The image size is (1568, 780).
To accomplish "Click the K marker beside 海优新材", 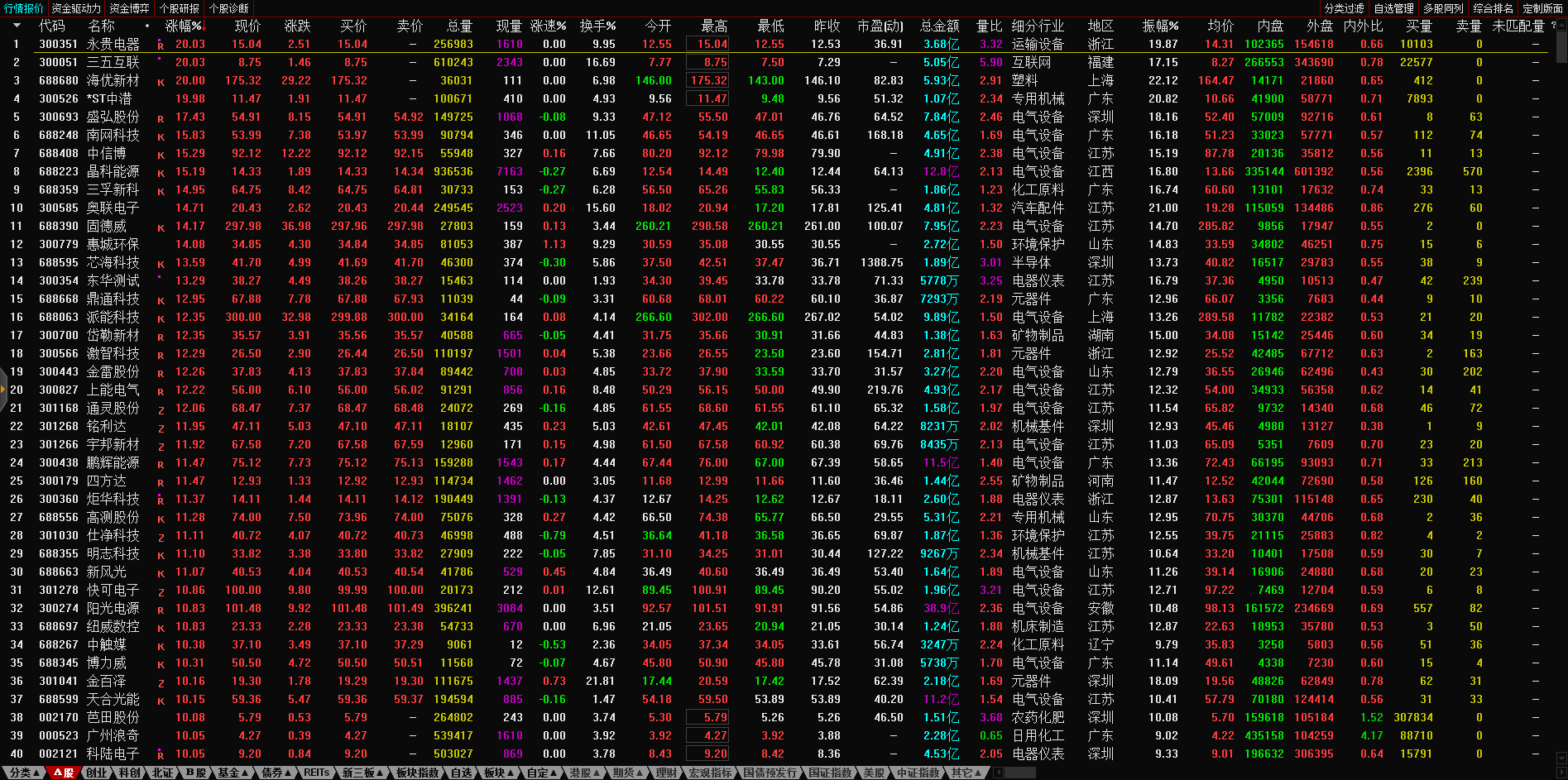I will 161,82.
